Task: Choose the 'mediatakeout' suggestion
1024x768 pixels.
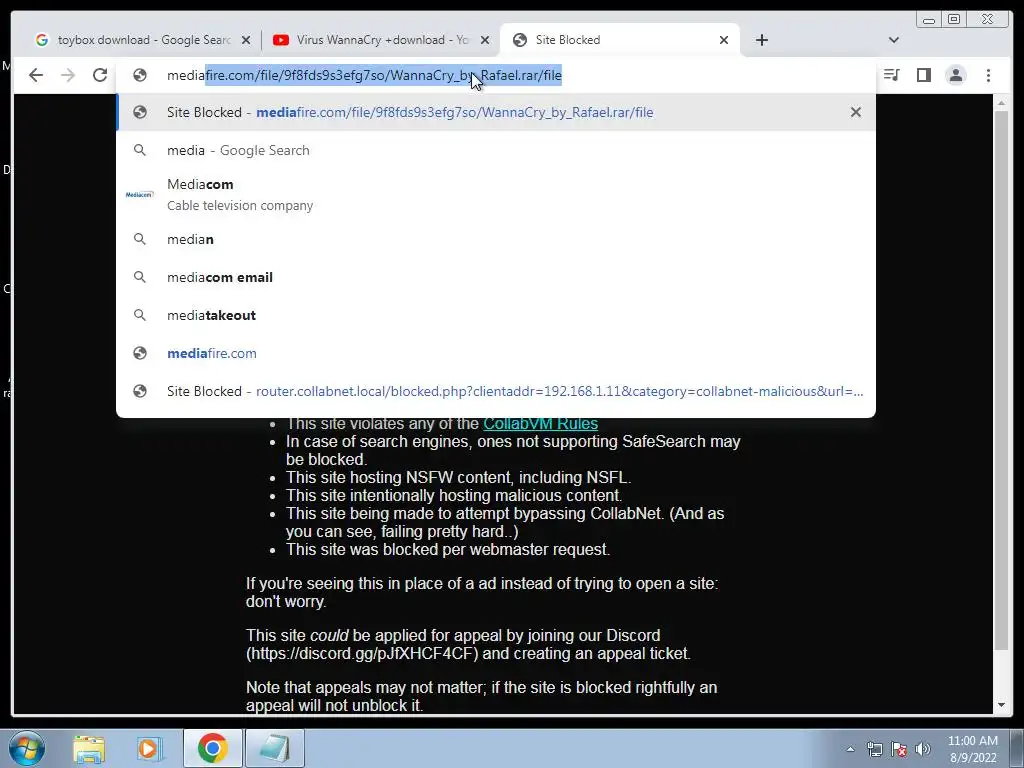Action: [x=496, y=315]
